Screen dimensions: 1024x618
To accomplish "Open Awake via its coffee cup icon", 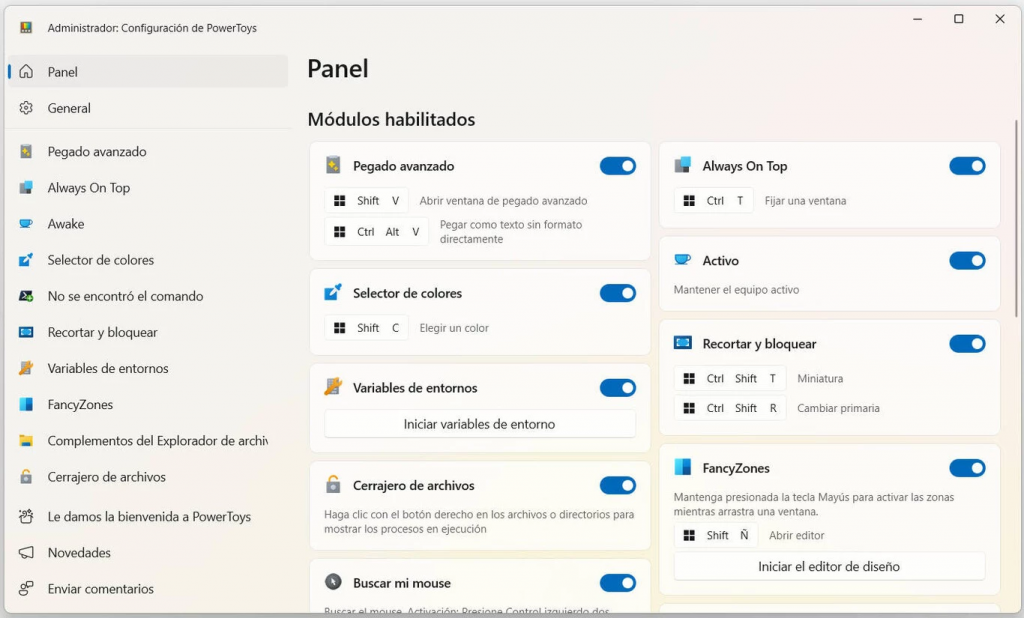I will 27,224.
